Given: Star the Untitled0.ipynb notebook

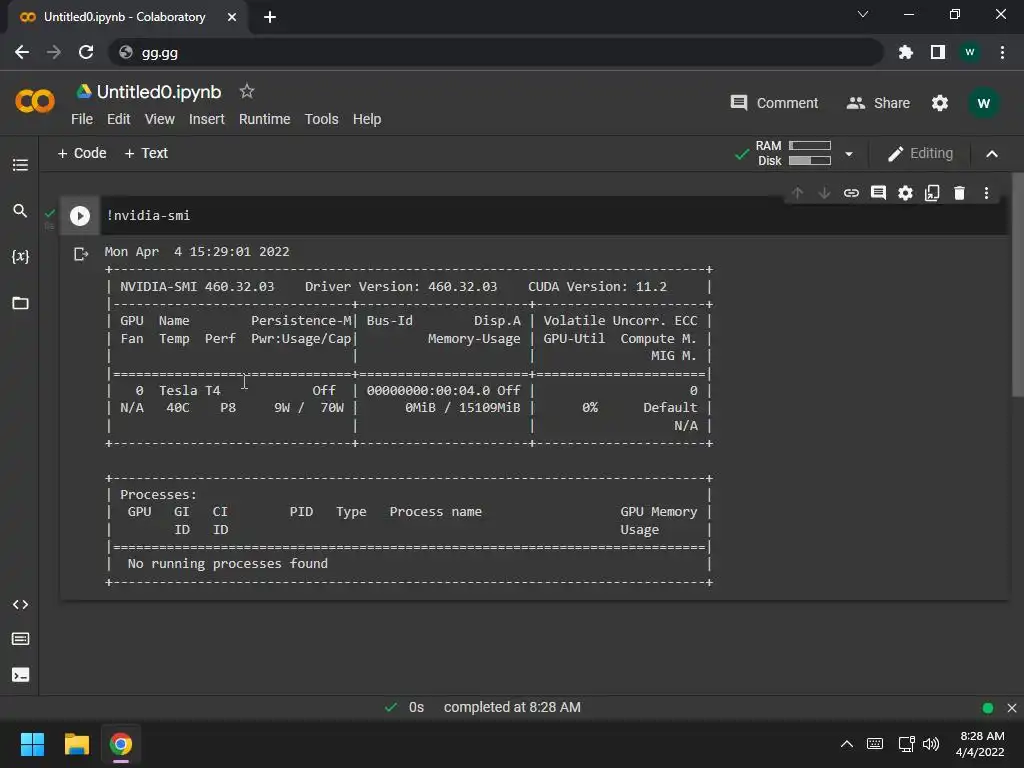Looking at the screenshot, I should pyautogui.click(x=246, y=91).
